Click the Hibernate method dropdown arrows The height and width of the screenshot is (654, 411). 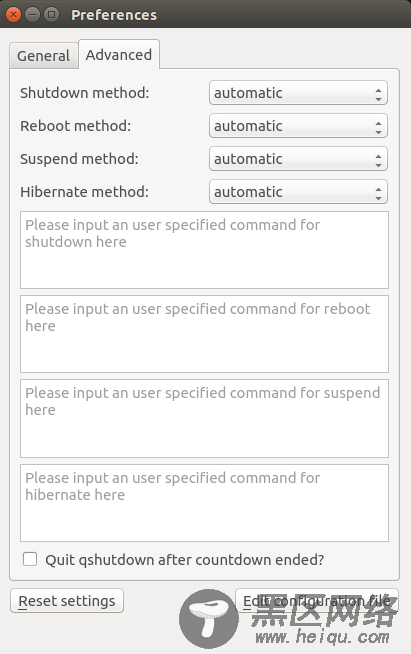pos(378,193)
